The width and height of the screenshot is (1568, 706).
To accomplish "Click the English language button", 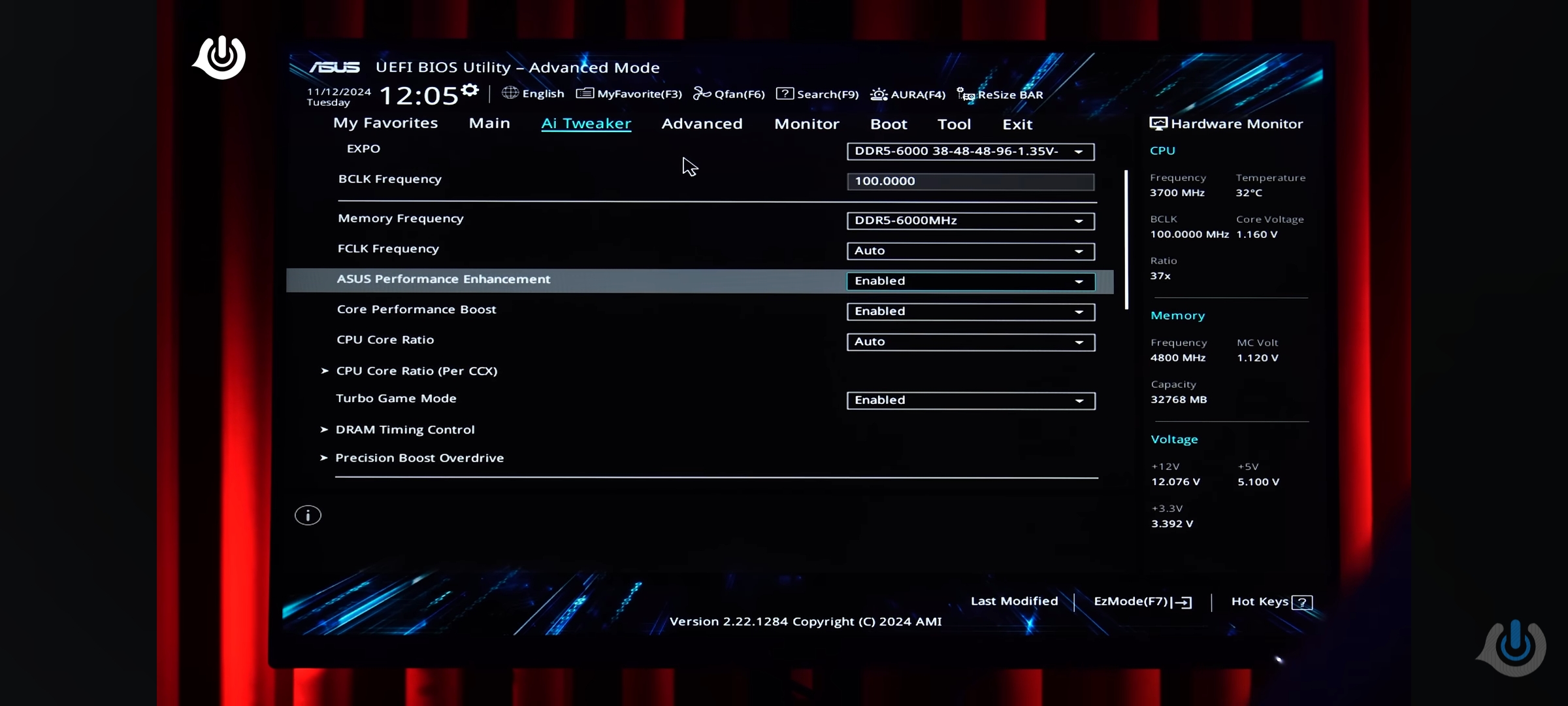I will [x=543, y=93].
